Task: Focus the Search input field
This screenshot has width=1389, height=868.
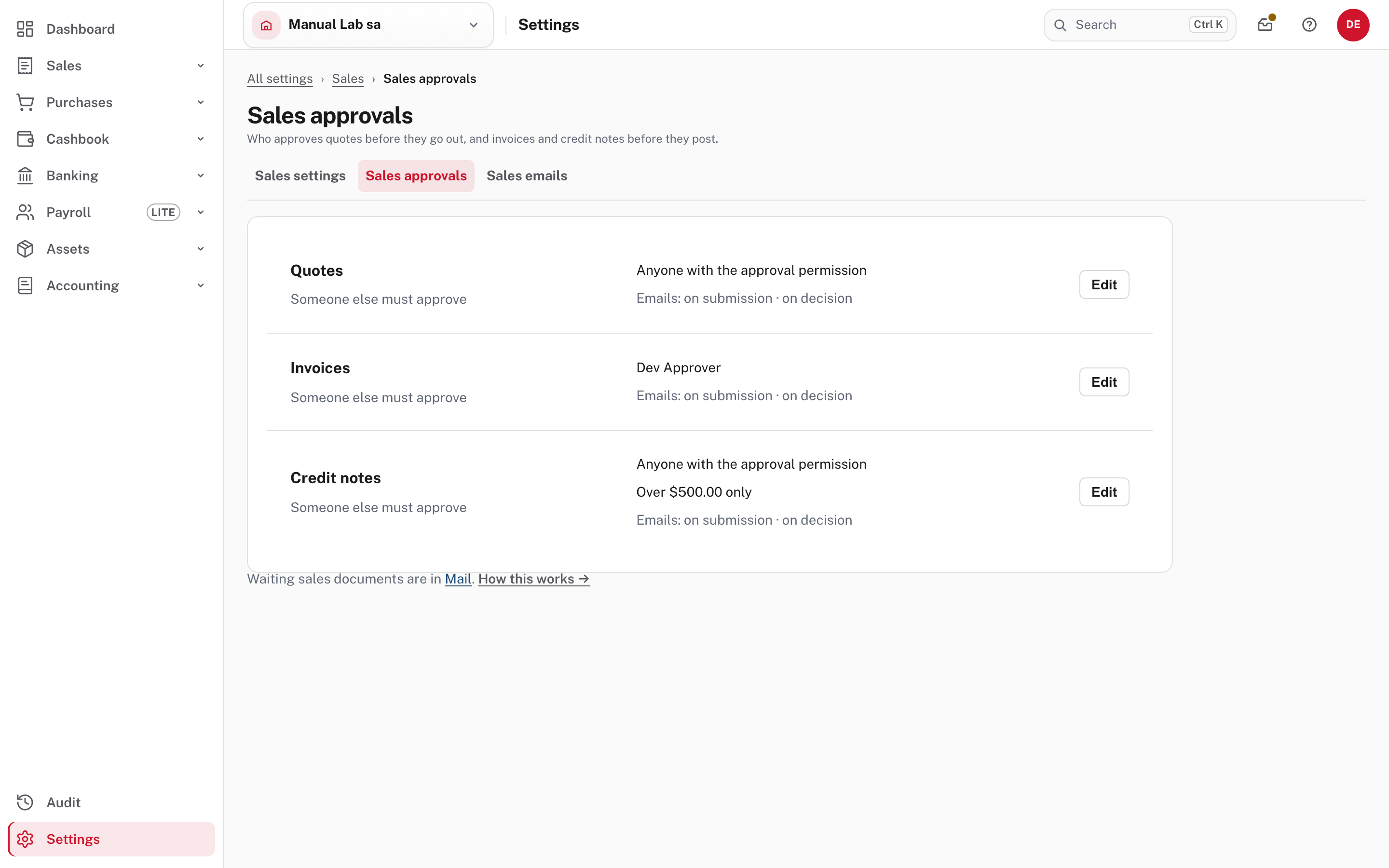Action: pos(1139,25)
